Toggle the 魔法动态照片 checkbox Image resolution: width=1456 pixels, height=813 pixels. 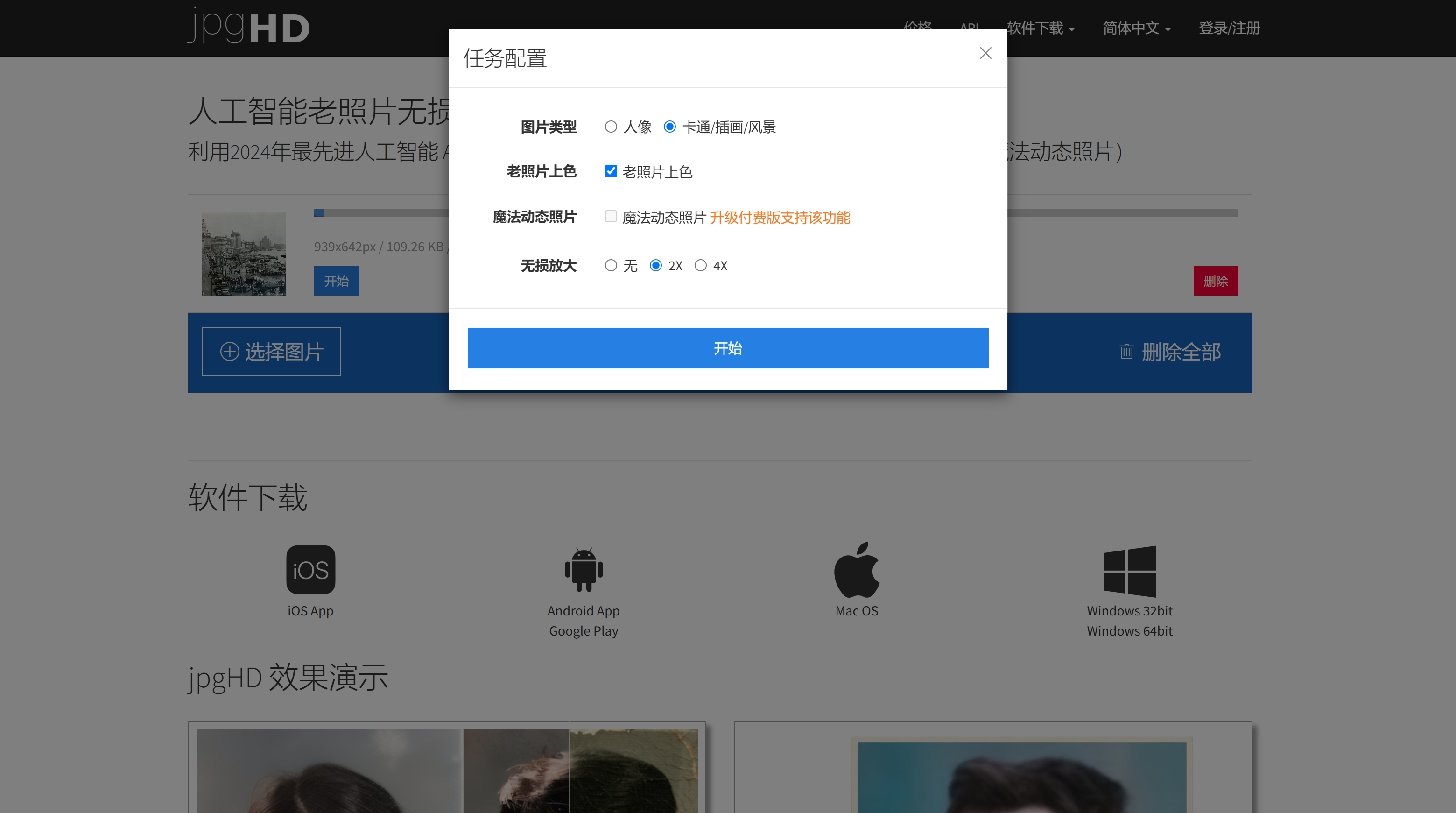click(611, 216)
